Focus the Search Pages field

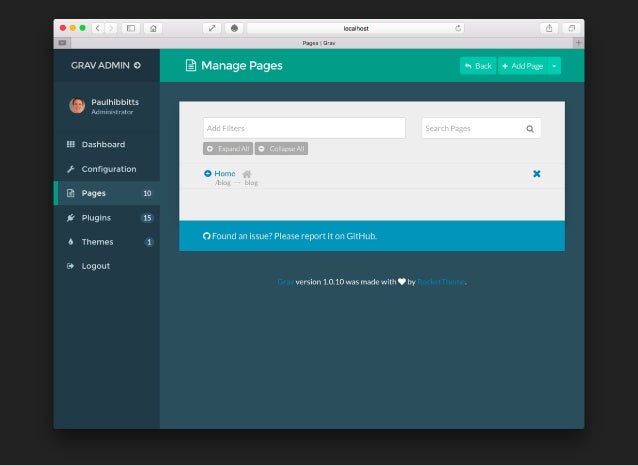point(481,128)
